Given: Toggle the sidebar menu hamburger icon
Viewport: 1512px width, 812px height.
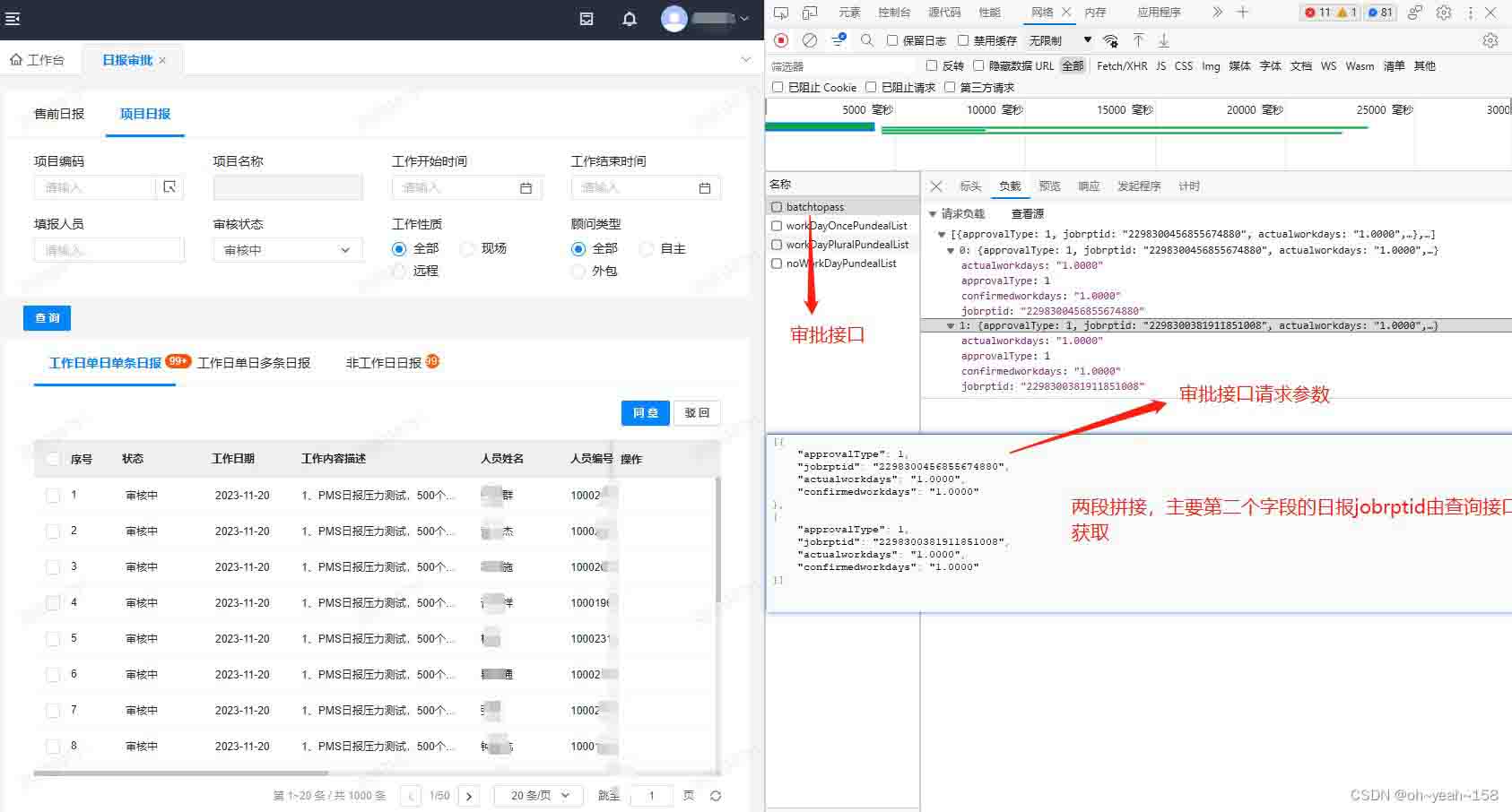Looking at the screenshot, I should (x=13, y=18).
